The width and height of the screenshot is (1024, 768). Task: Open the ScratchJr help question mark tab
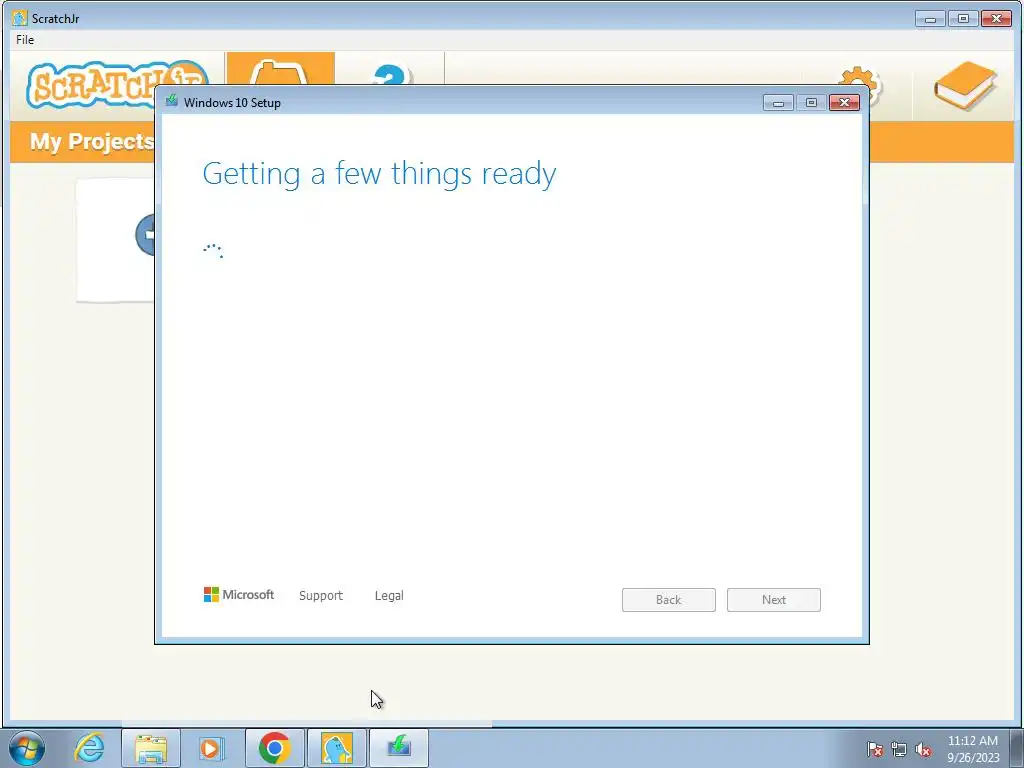coord(390,73)
